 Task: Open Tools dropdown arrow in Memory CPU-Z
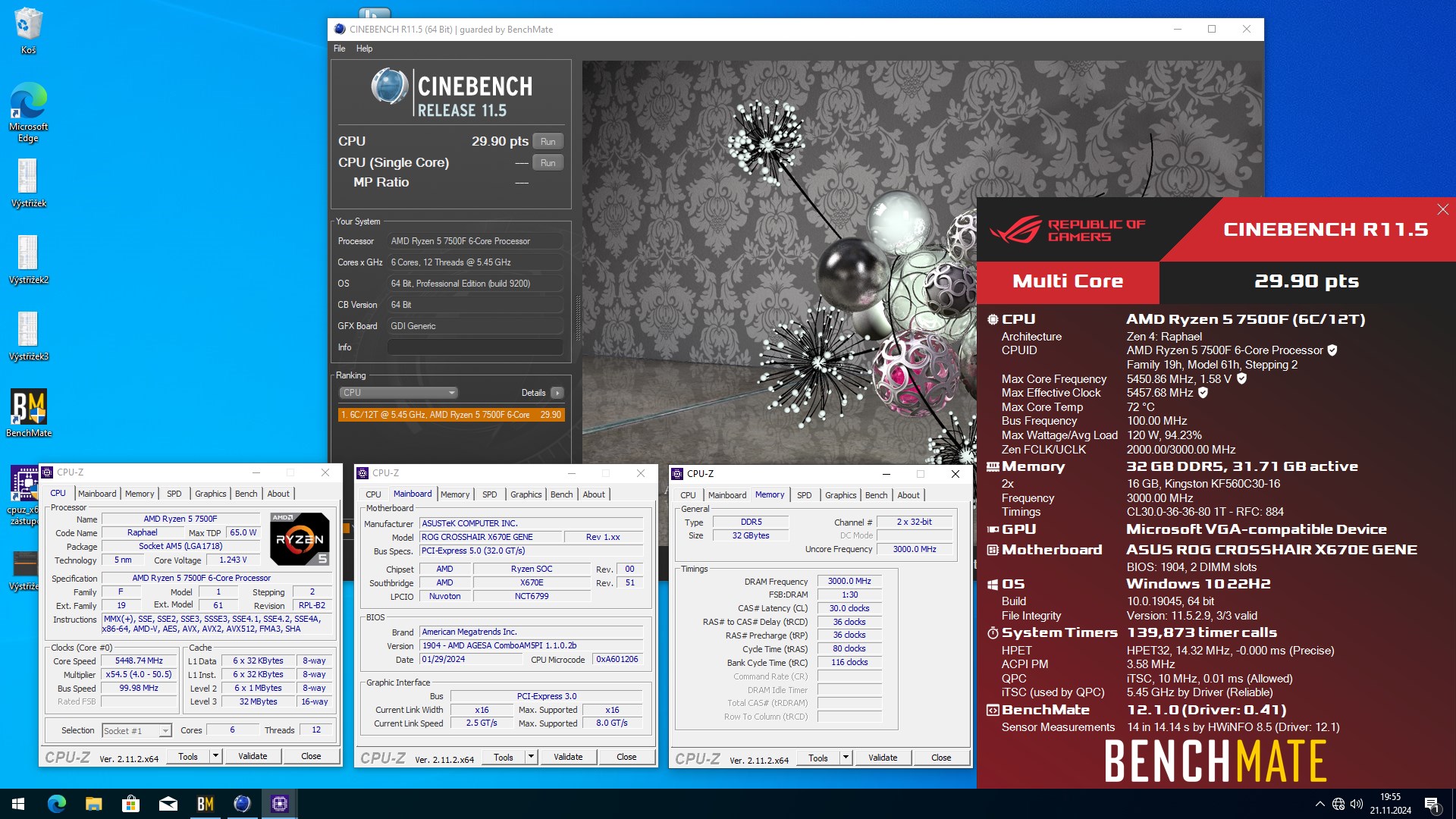(846, 758)
